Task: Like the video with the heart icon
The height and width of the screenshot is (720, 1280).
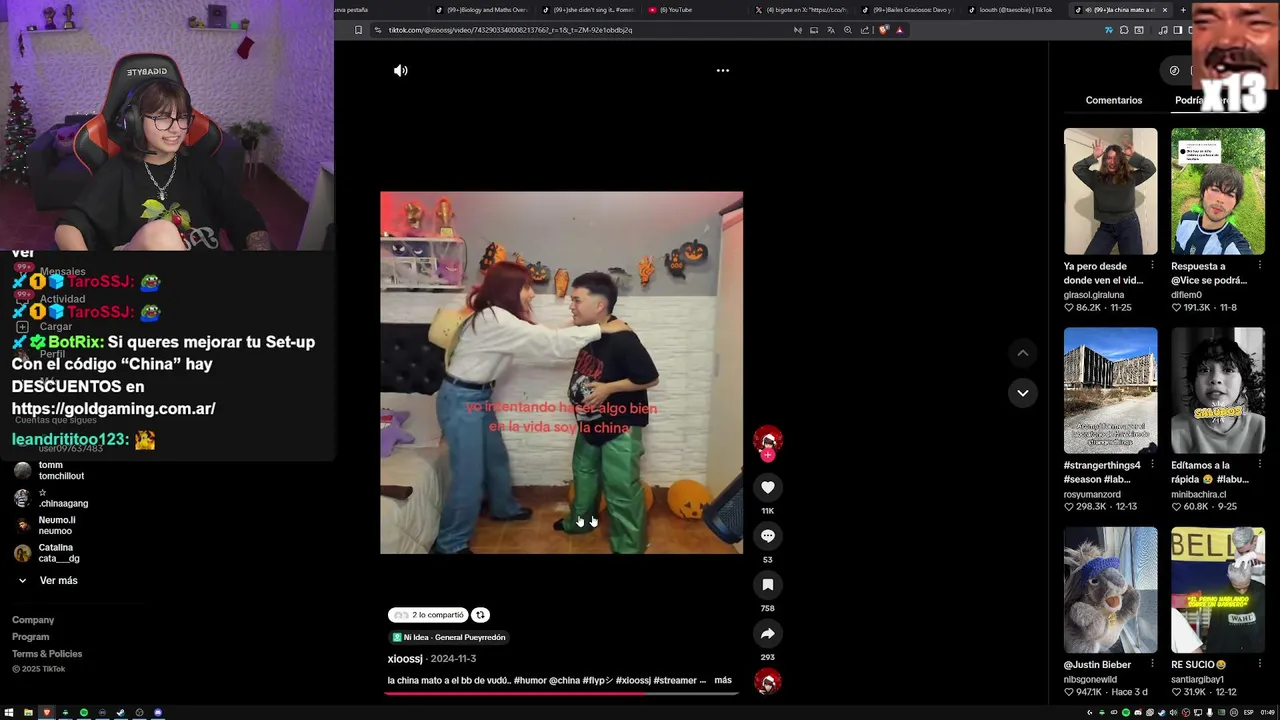Action: [768, 487]
